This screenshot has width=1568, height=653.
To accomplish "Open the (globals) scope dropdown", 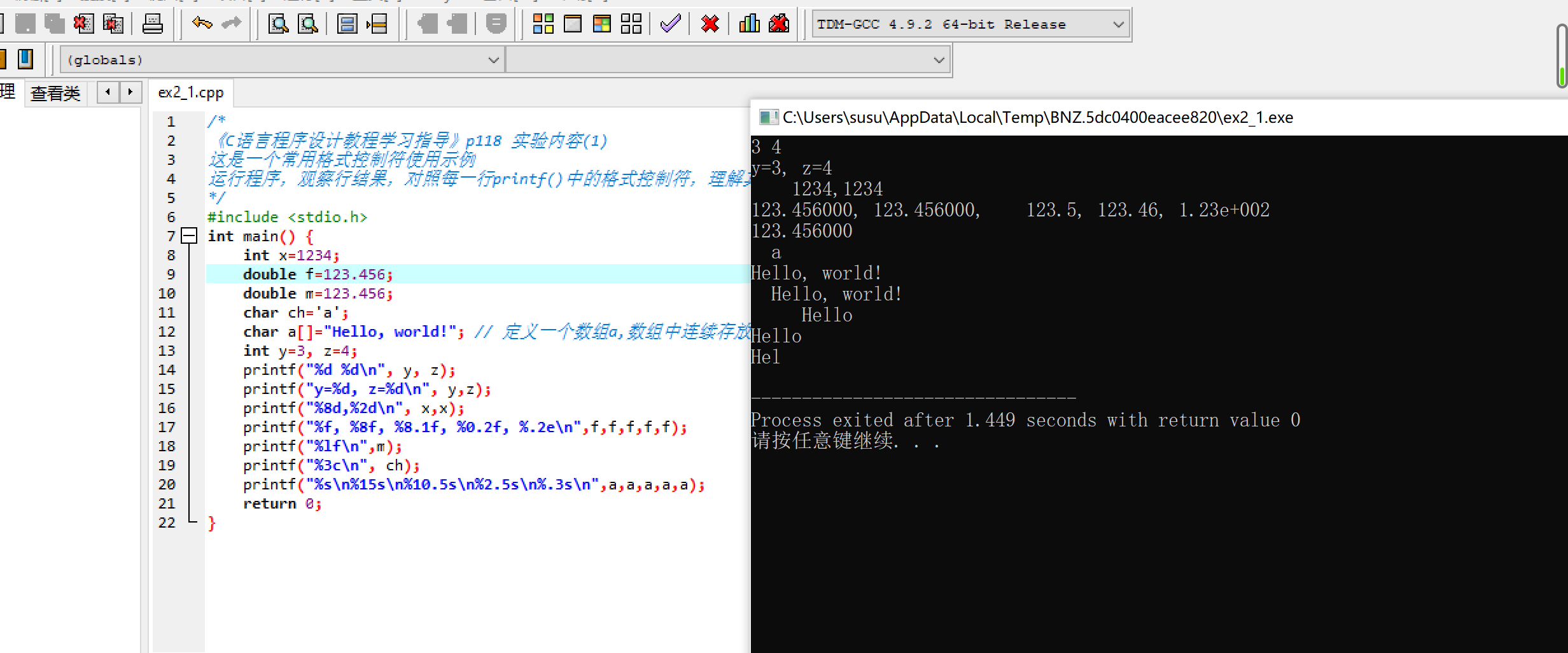I will tap(282, 60).
